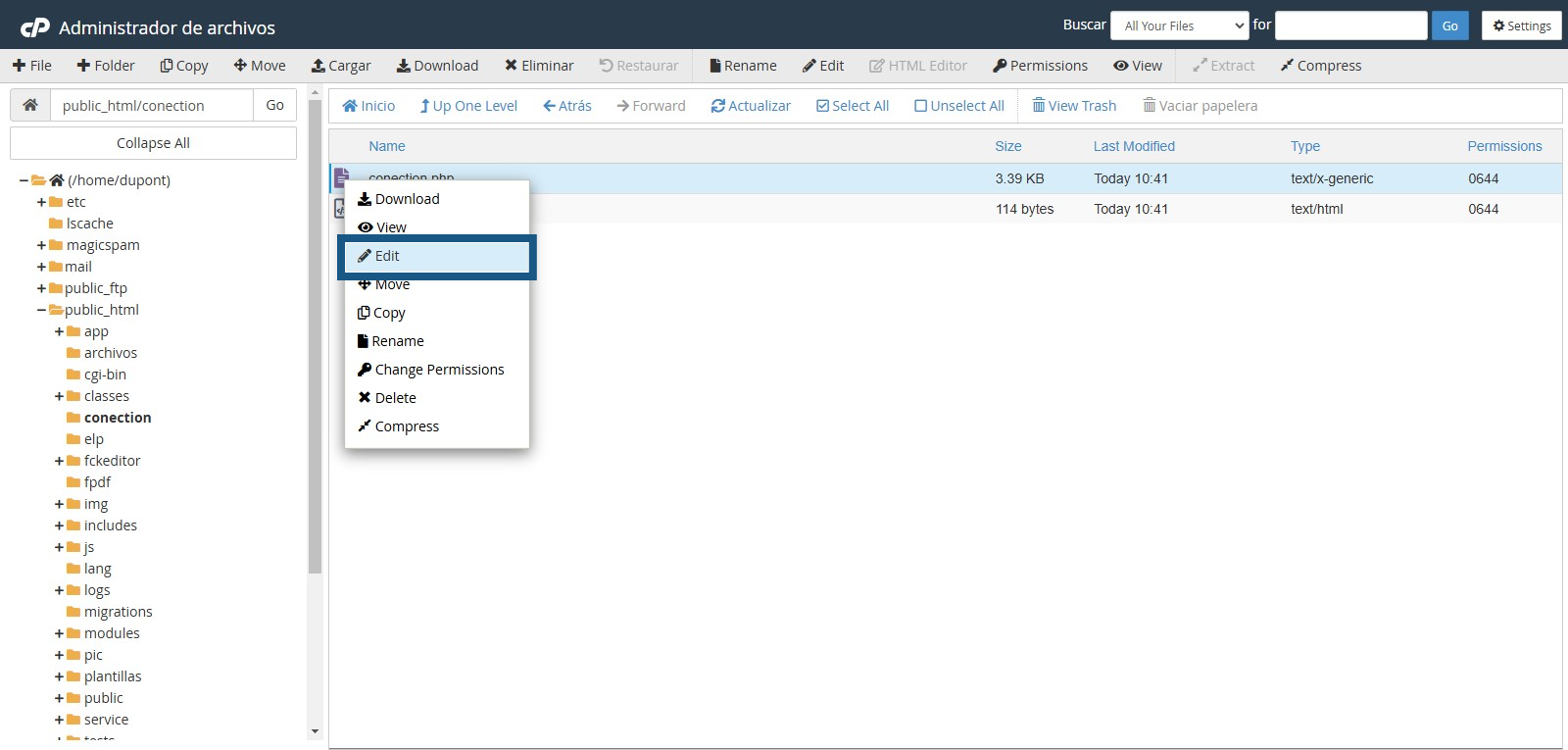Image resolution: width=1568 pixels, height=750 pixels.
Task: Click Edit in the top toolbar
Action: (823, 66)
